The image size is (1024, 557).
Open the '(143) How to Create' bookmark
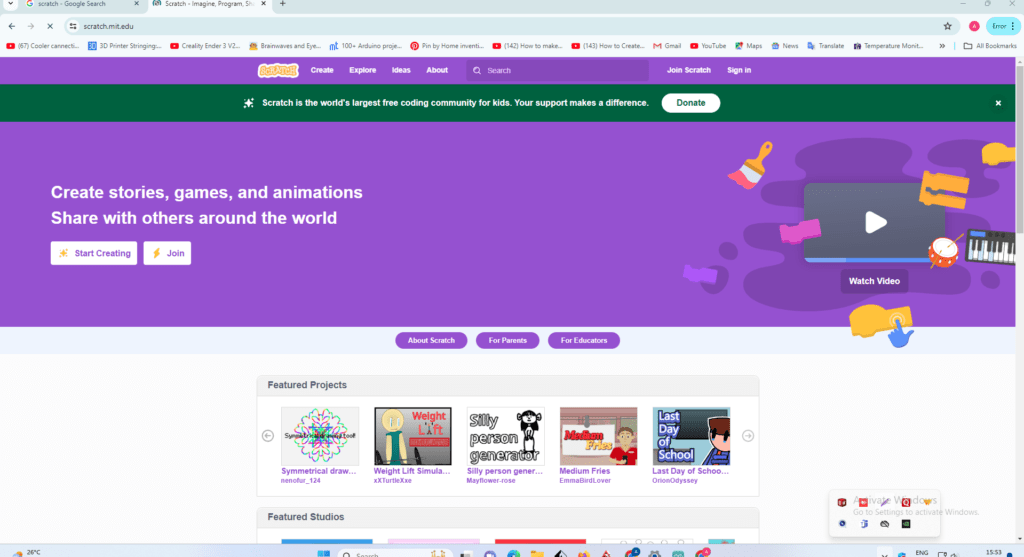608,46
